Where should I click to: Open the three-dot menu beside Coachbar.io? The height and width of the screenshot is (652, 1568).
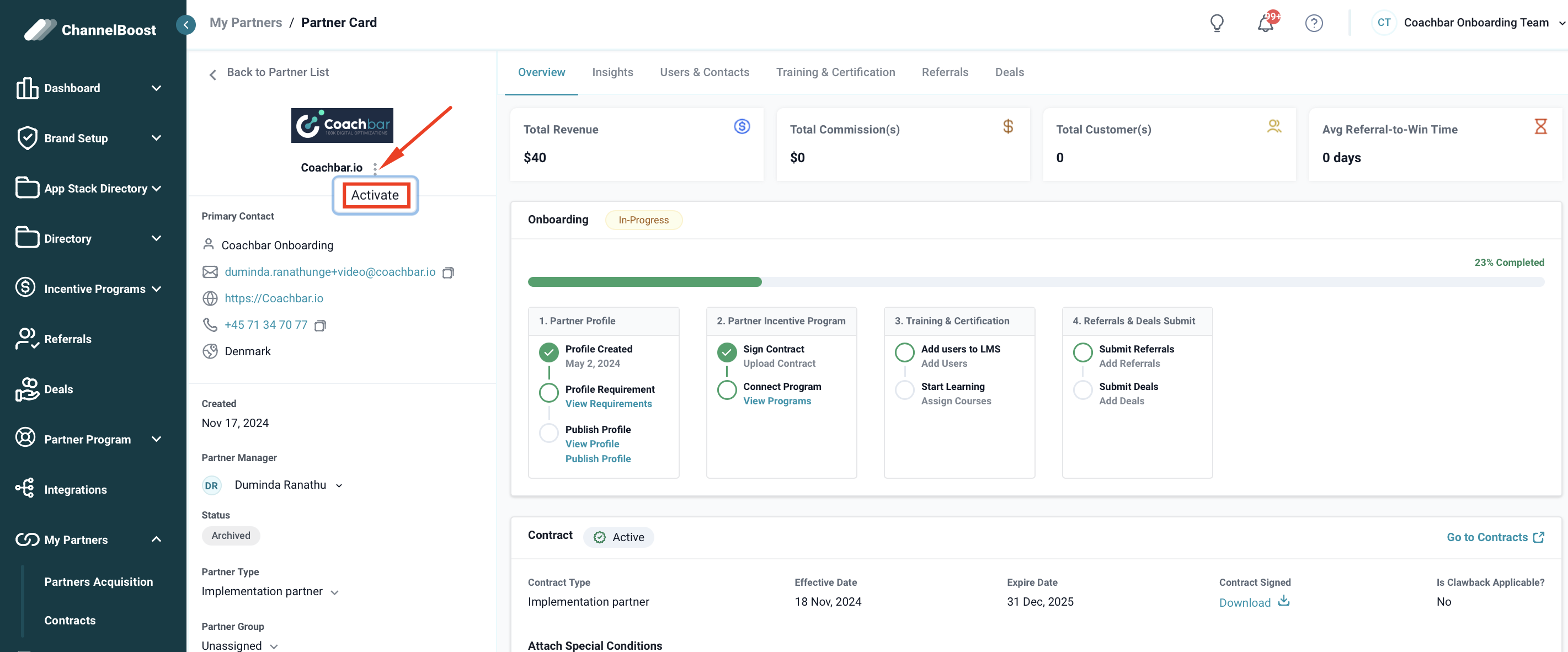[x=375, y=168]
